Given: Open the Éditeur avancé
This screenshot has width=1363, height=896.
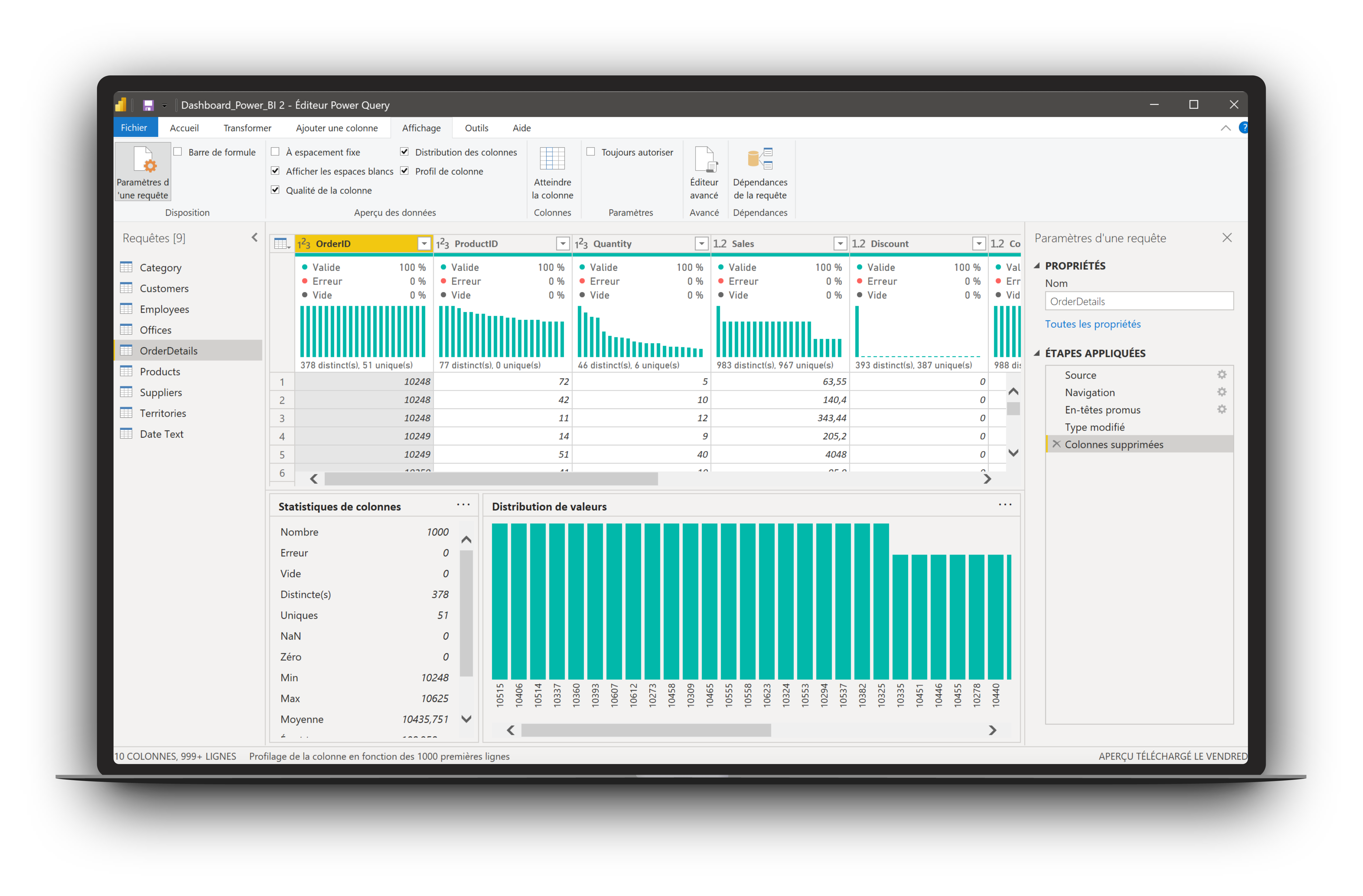Looking at the screenshot, I should 704,173.
